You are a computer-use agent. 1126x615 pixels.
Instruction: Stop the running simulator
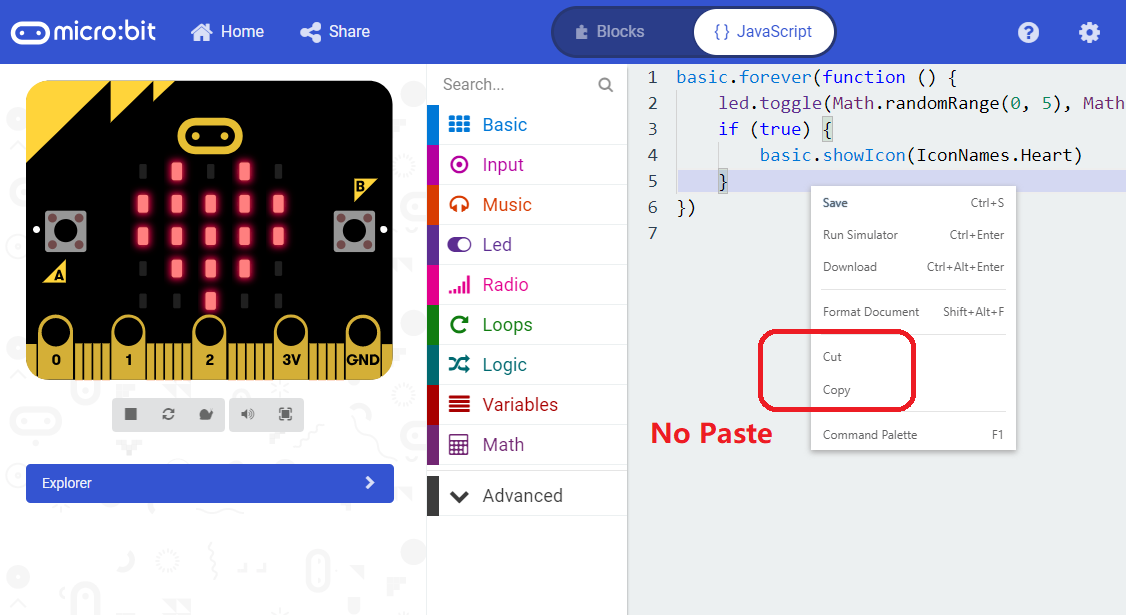coord(131,414)
